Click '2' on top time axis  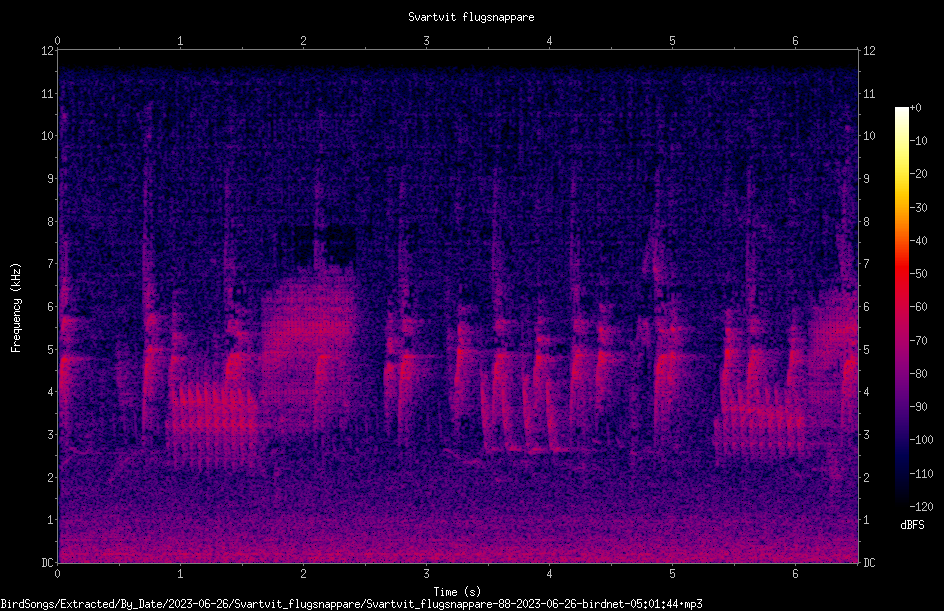pyautogui.click(x=303, y=41)
